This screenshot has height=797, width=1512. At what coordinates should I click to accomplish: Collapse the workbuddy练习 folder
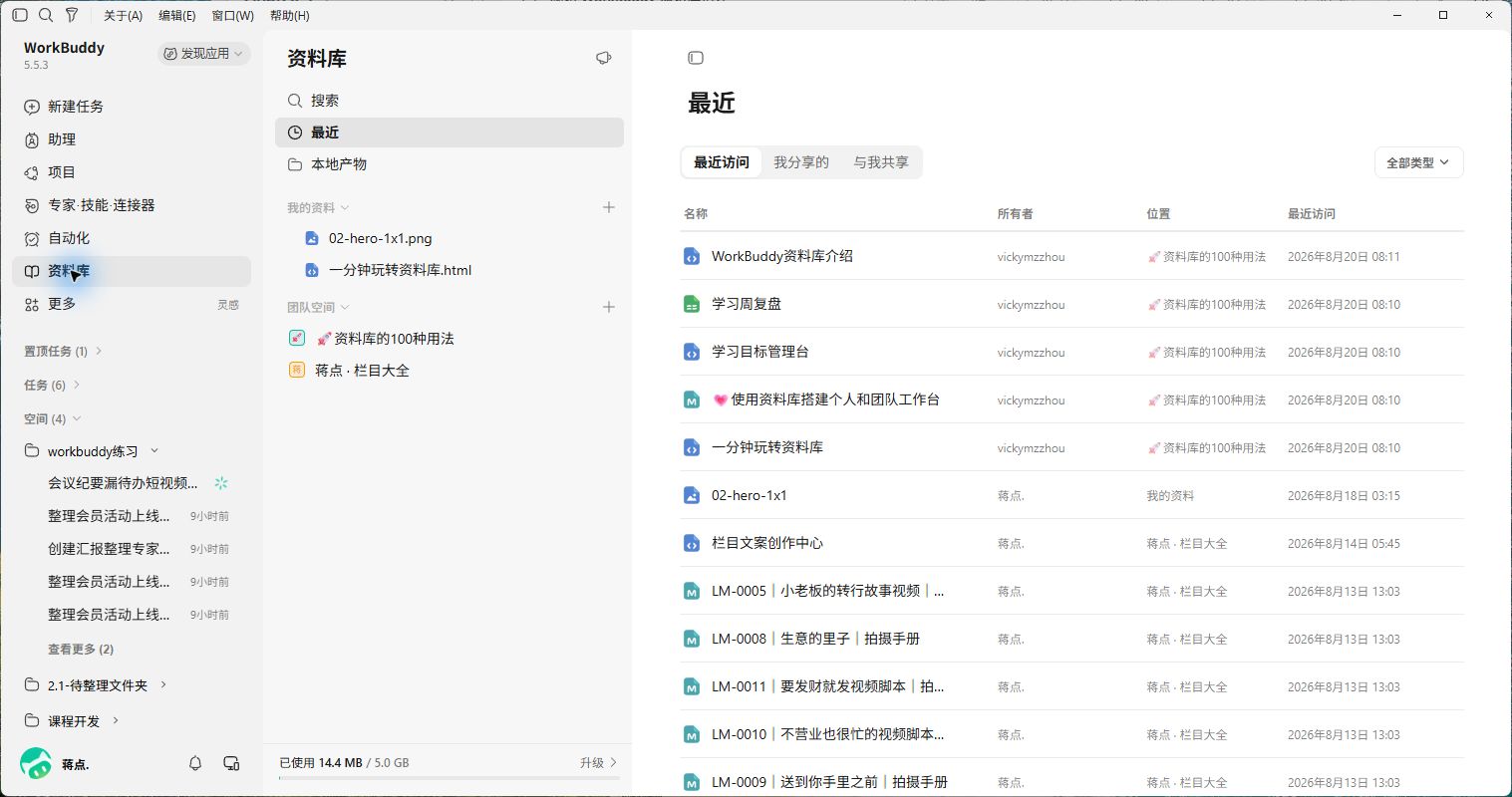(x=154, y=451)
